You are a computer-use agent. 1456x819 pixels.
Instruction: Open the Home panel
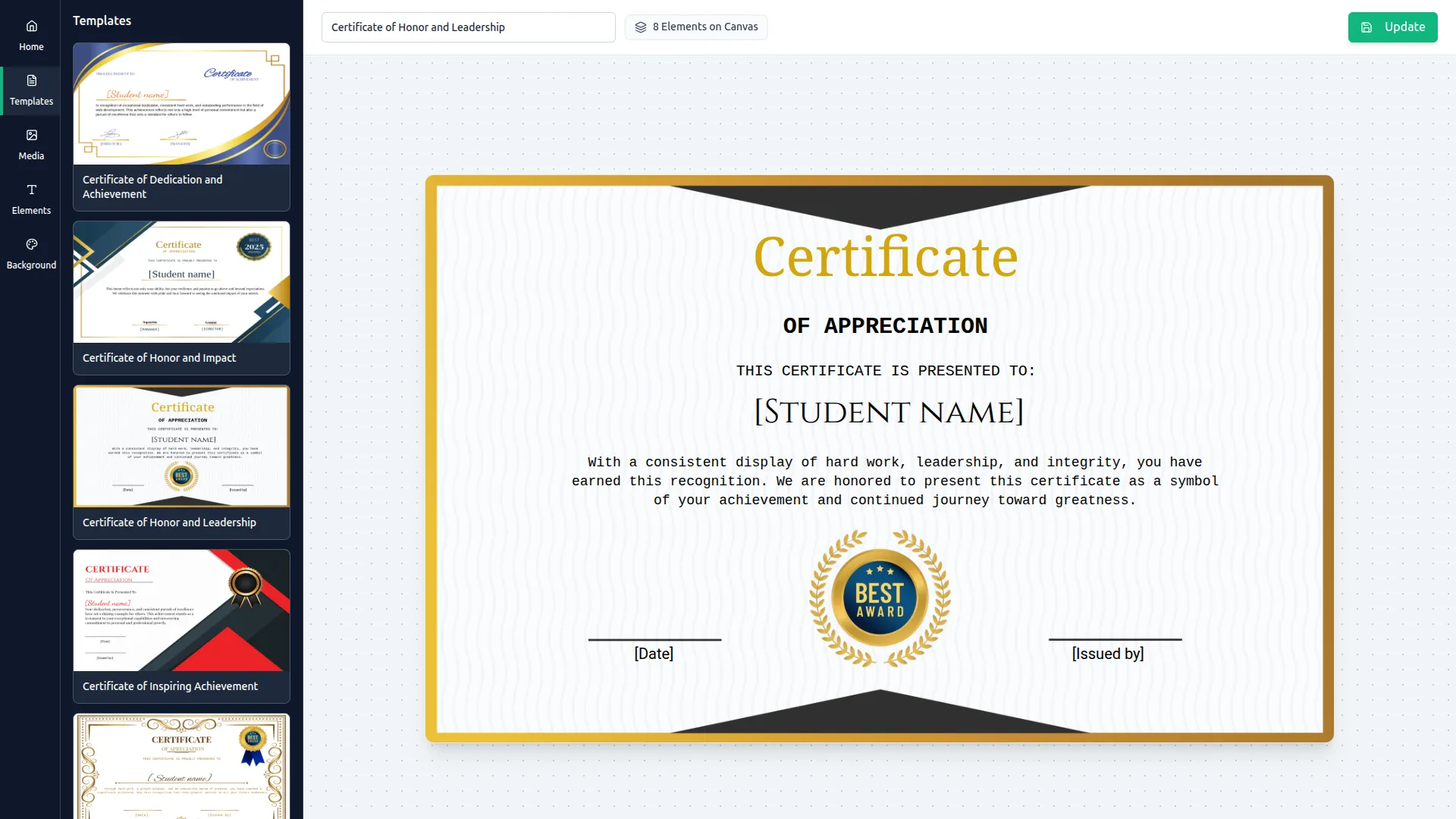(x=30, y=35)
